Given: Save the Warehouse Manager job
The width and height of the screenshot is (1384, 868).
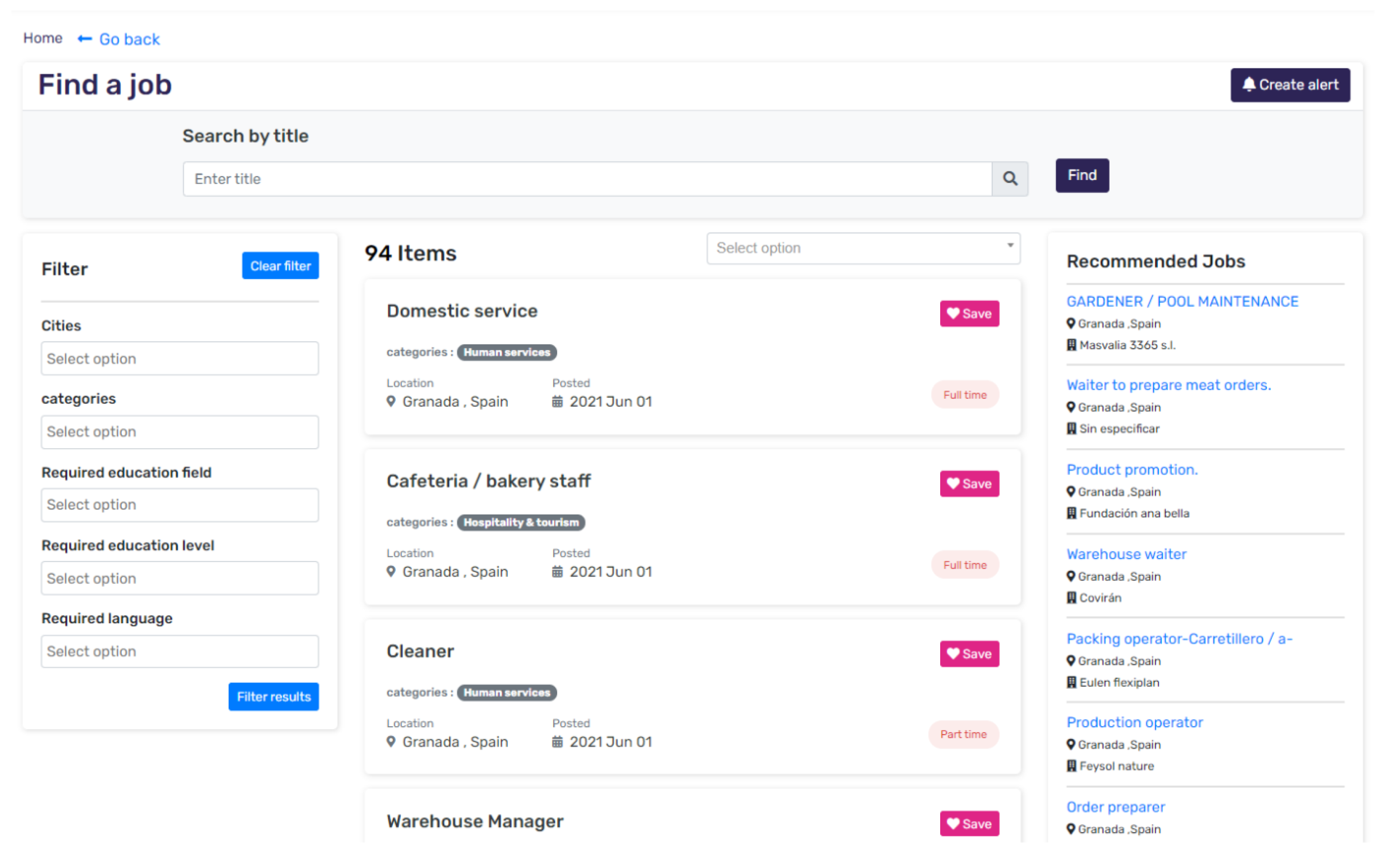Looking at the screenshot, I should 969,823.
